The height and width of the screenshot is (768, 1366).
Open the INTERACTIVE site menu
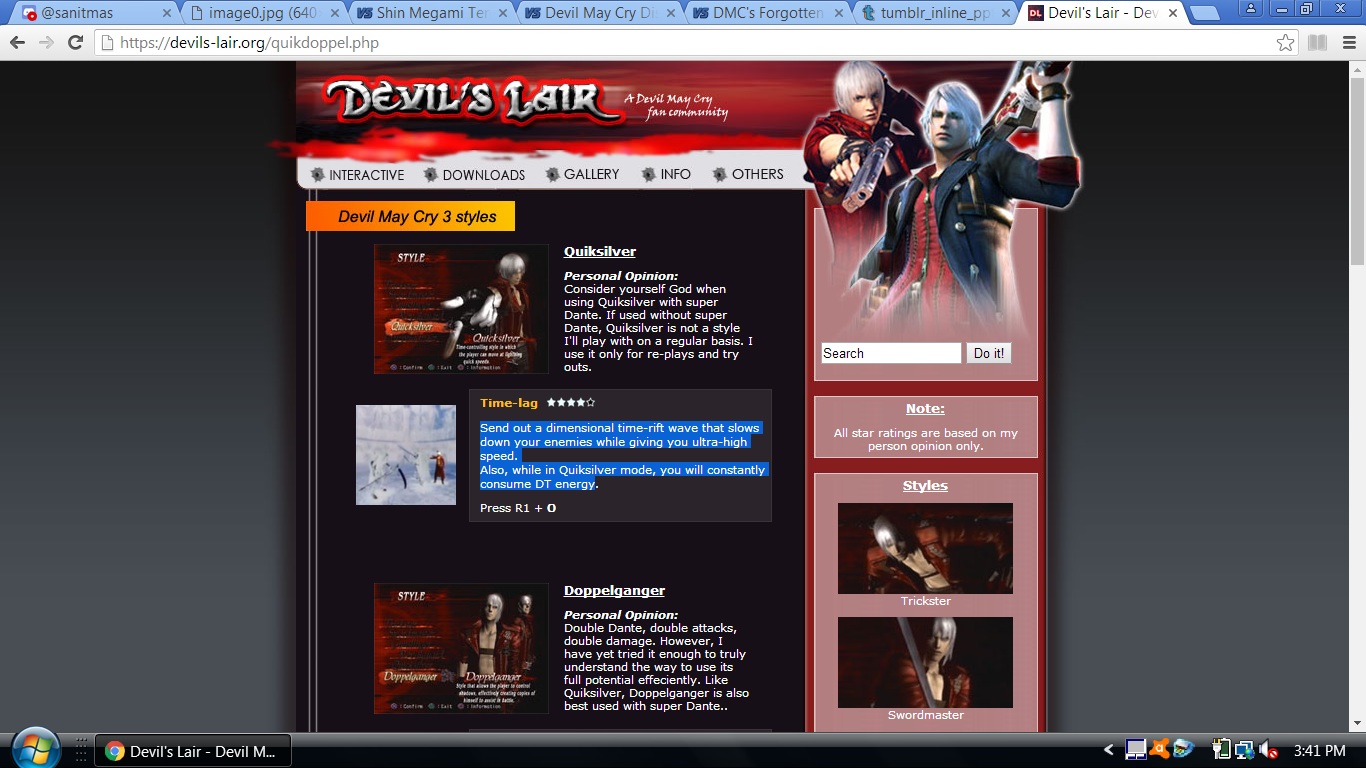(x=358, y=175)
